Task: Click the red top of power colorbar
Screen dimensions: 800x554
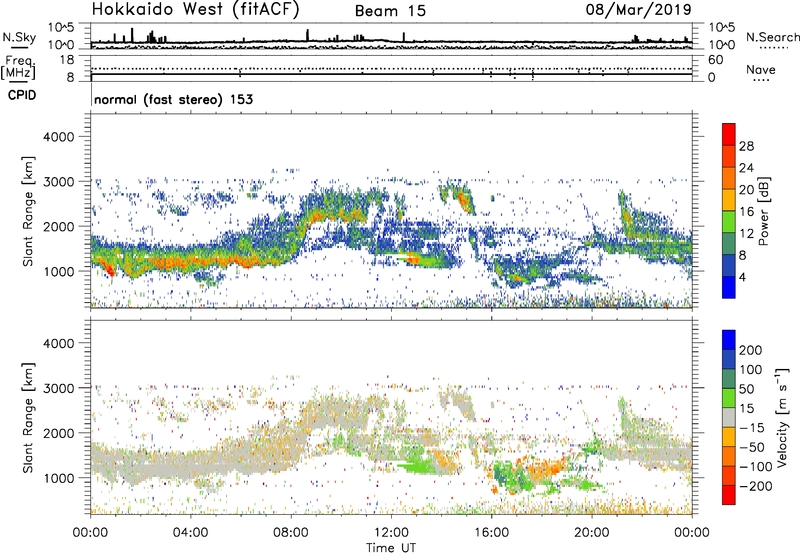Action: [729, 134]
